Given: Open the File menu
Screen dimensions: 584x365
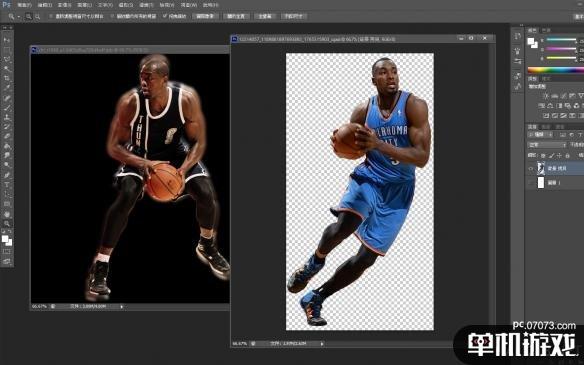Looking at the screenshot, I should coord(25,5).
